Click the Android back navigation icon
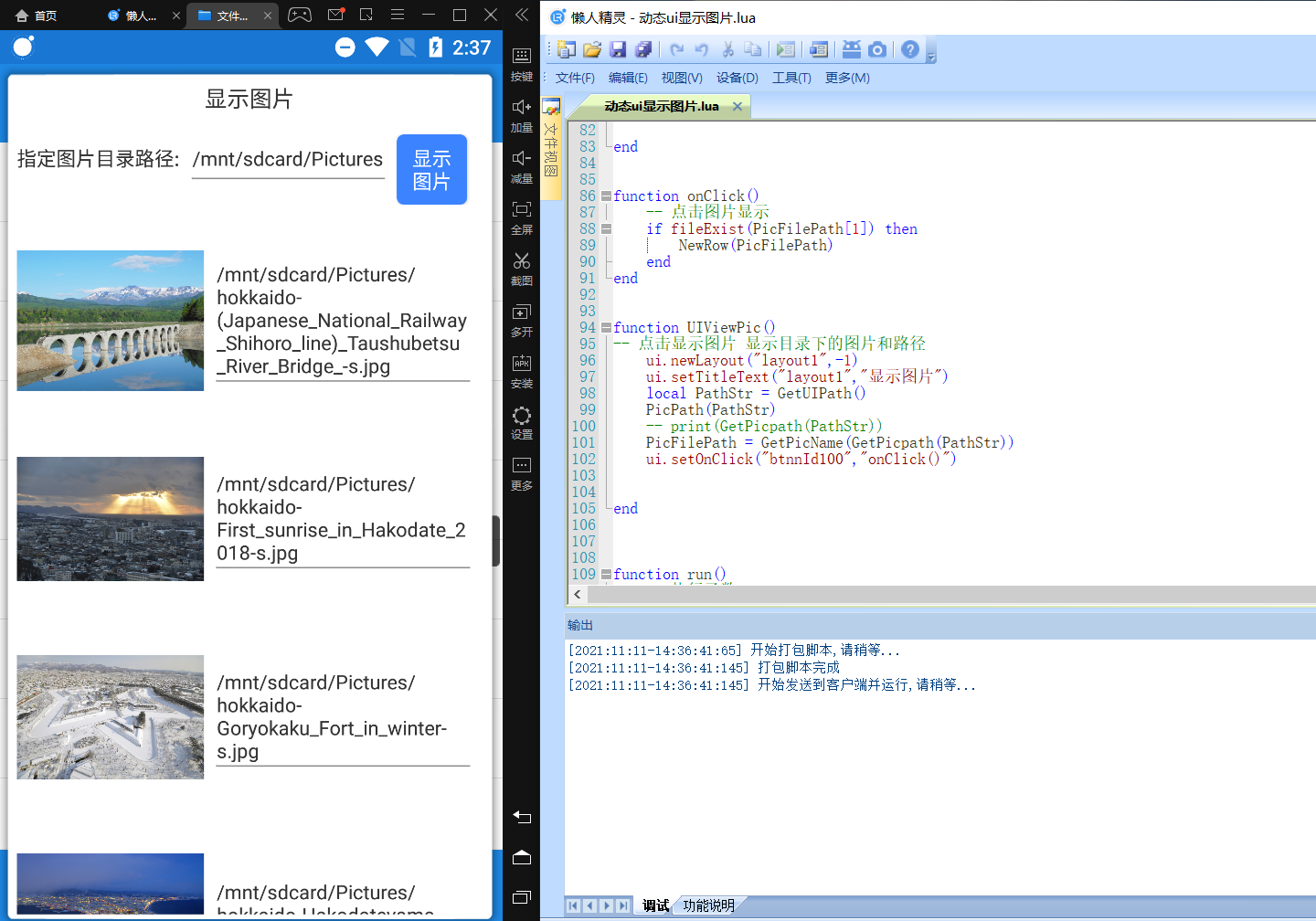The height and width of the screenshot is (921, 1316). pyautogui.click(x=522, y=817)
